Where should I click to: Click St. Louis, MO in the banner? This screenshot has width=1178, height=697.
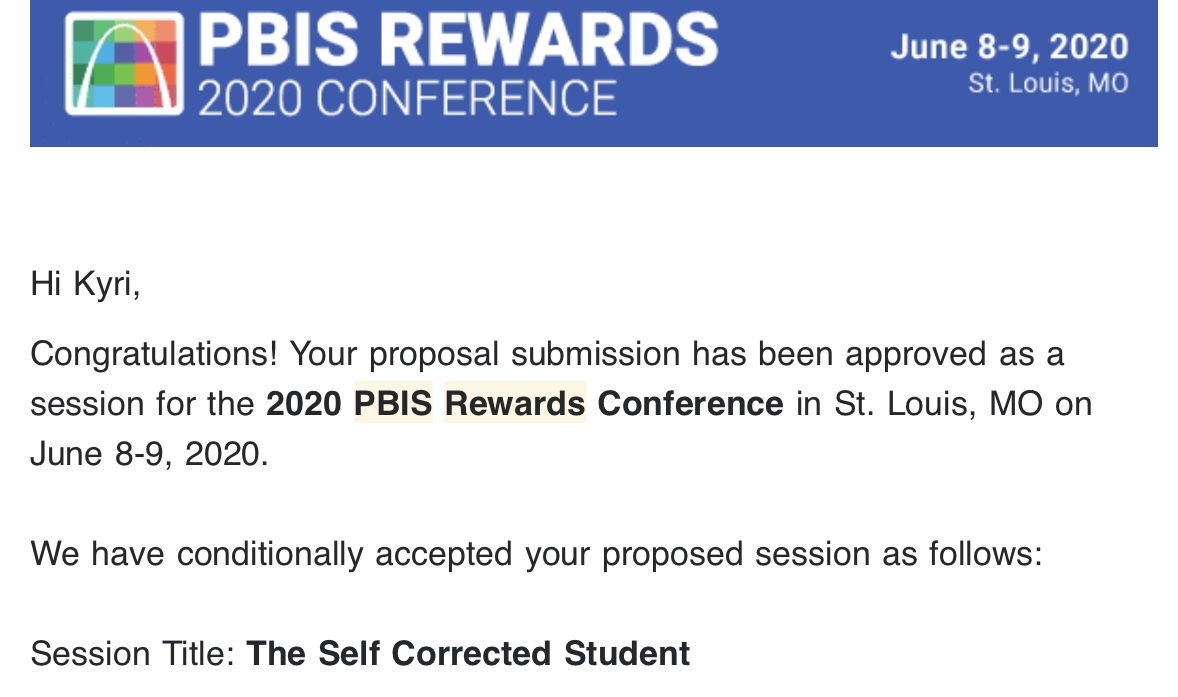(1048, 83)
